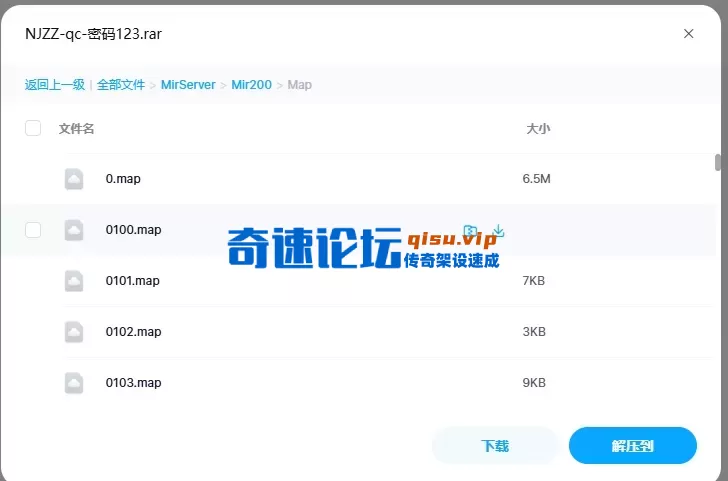Select the 0101.map file name
This screenshot has width=728, height=481.
(x=132, y=281)
